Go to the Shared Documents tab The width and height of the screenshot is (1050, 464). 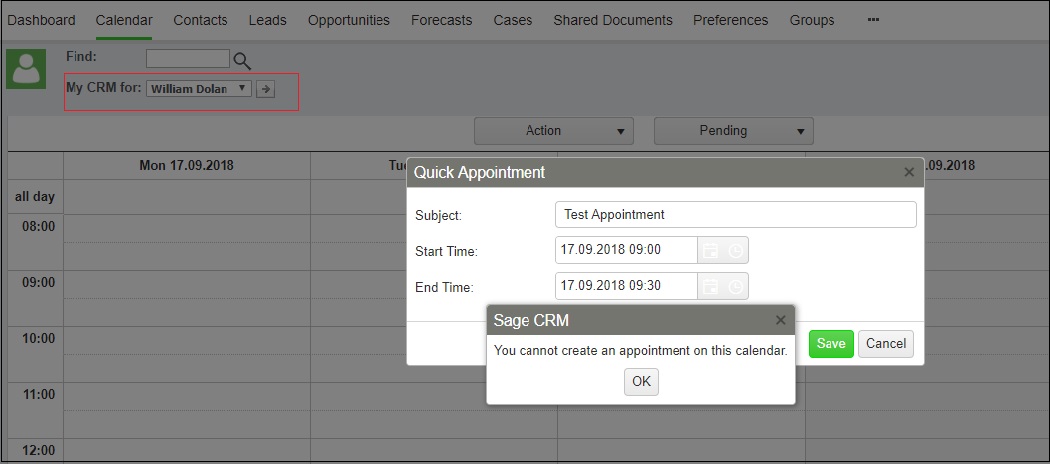pyautogui.click(x=613, y=20)
